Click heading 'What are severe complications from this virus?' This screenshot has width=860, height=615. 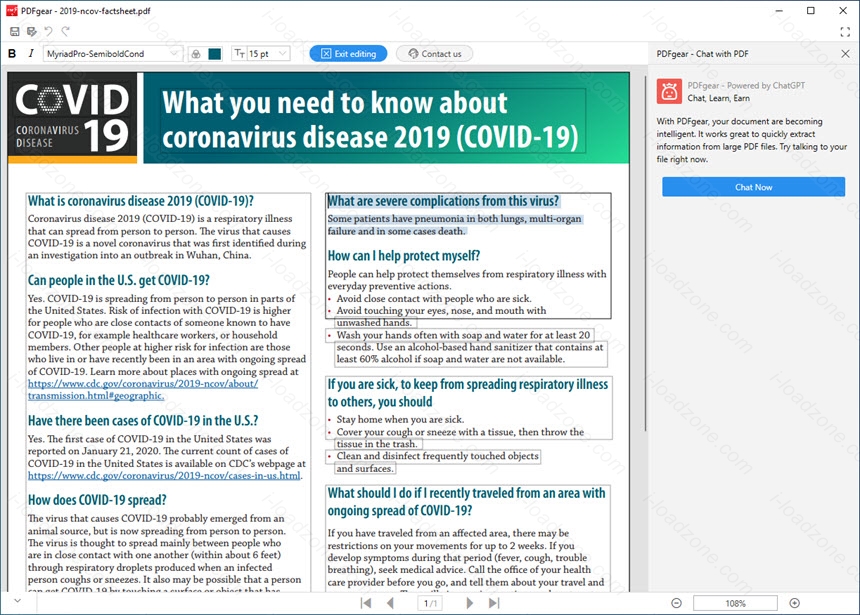pyautogui.click(x=443, y=201)
